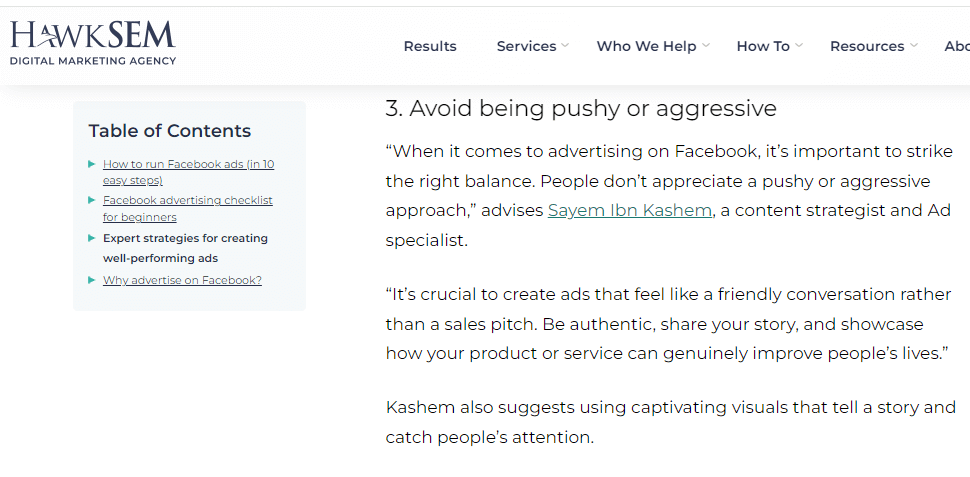Select the Who We Help menu label
The width and height of the screenshot is (970, 477).
[x=646, y=46]
